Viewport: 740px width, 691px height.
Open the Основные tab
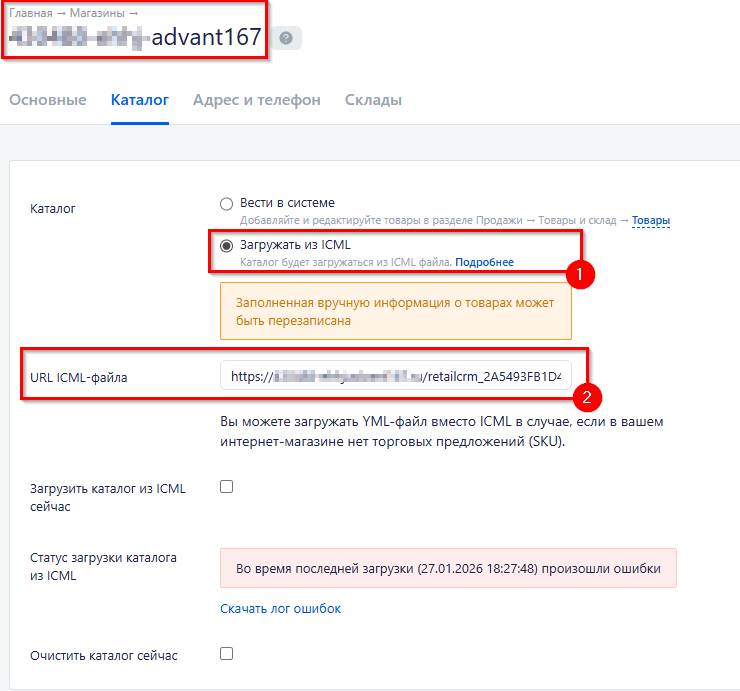tap(47, 100)
